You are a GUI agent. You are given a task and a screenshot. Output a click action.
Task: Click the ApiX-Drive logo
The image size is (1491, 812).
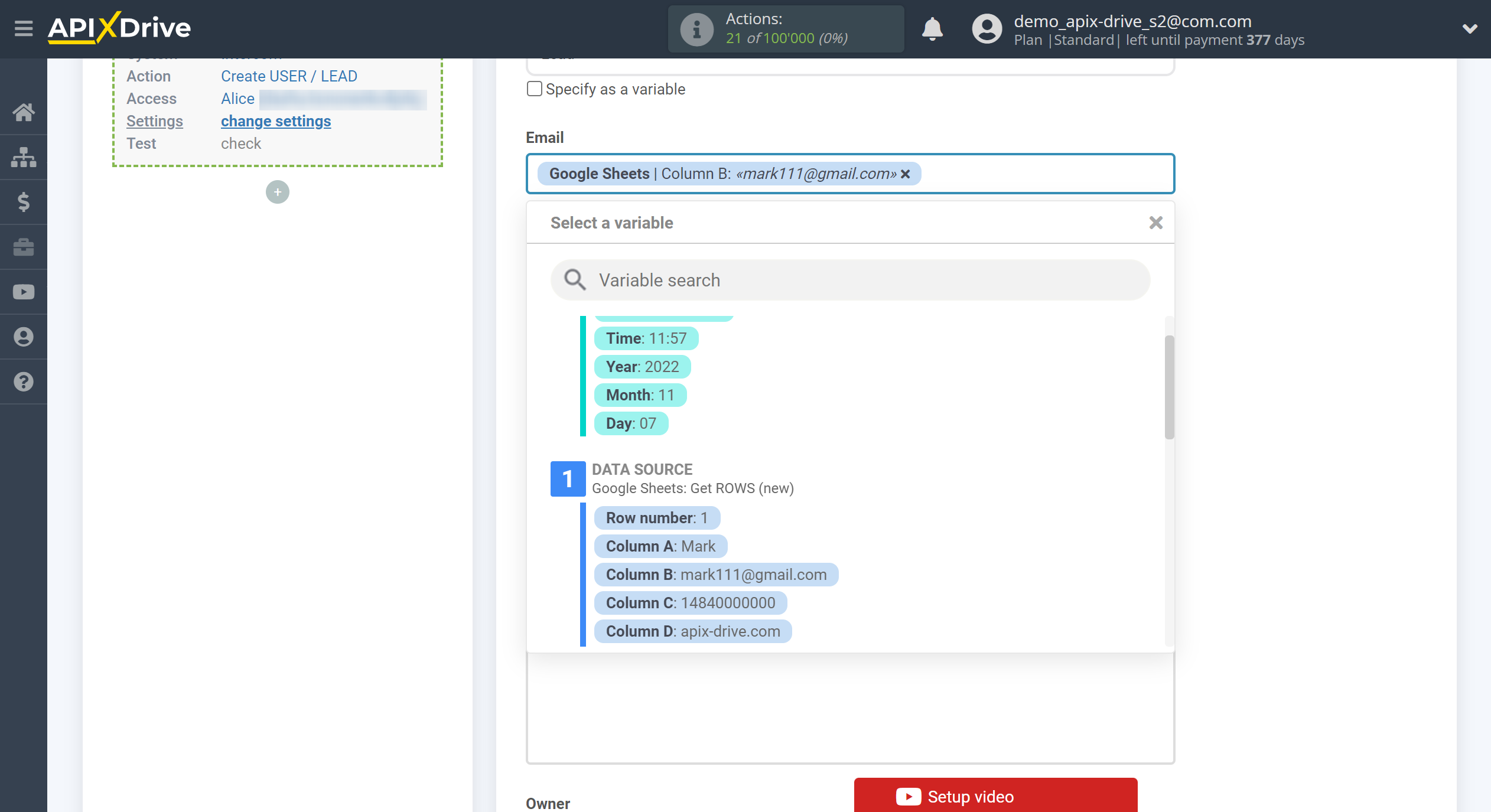click(x=119, y=28)
